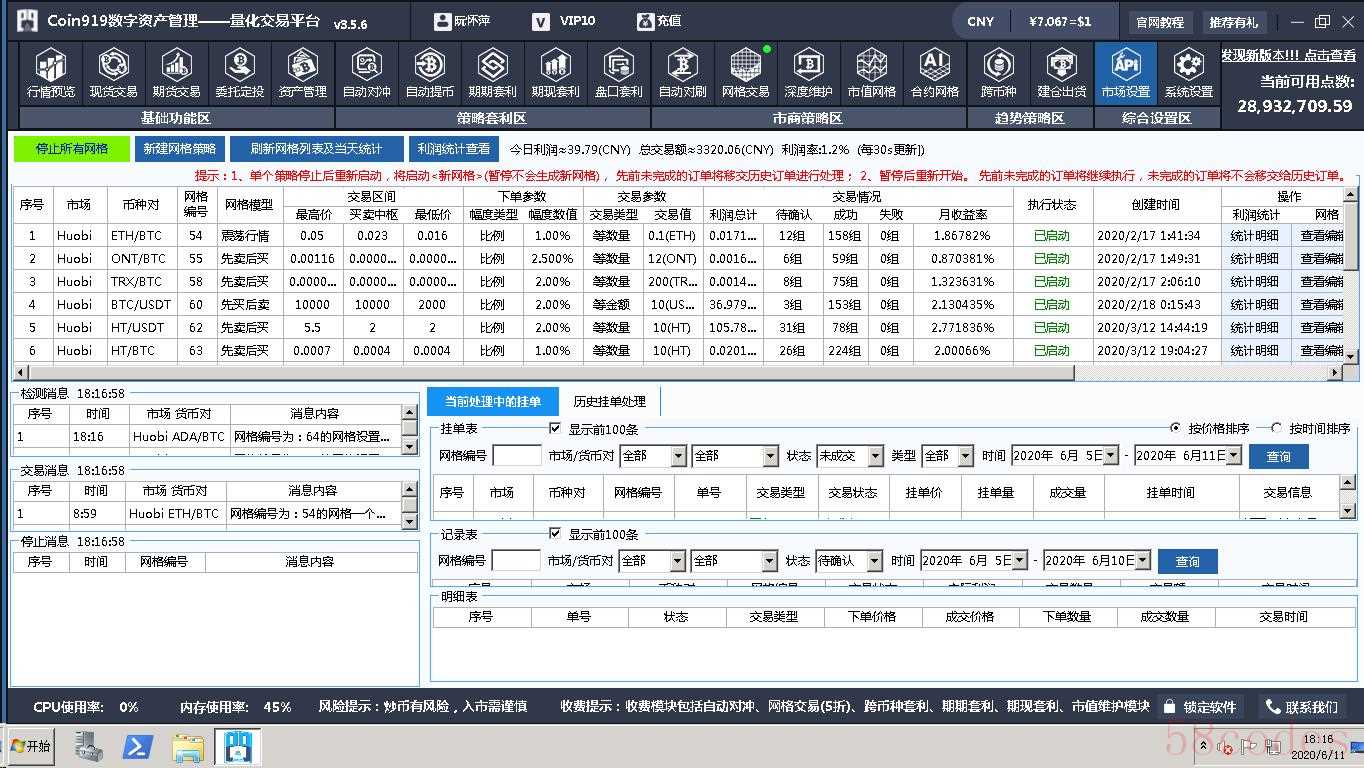
Task: Toggle 显示前100条 checkbox in 记录表
Action: click(555, 533)
